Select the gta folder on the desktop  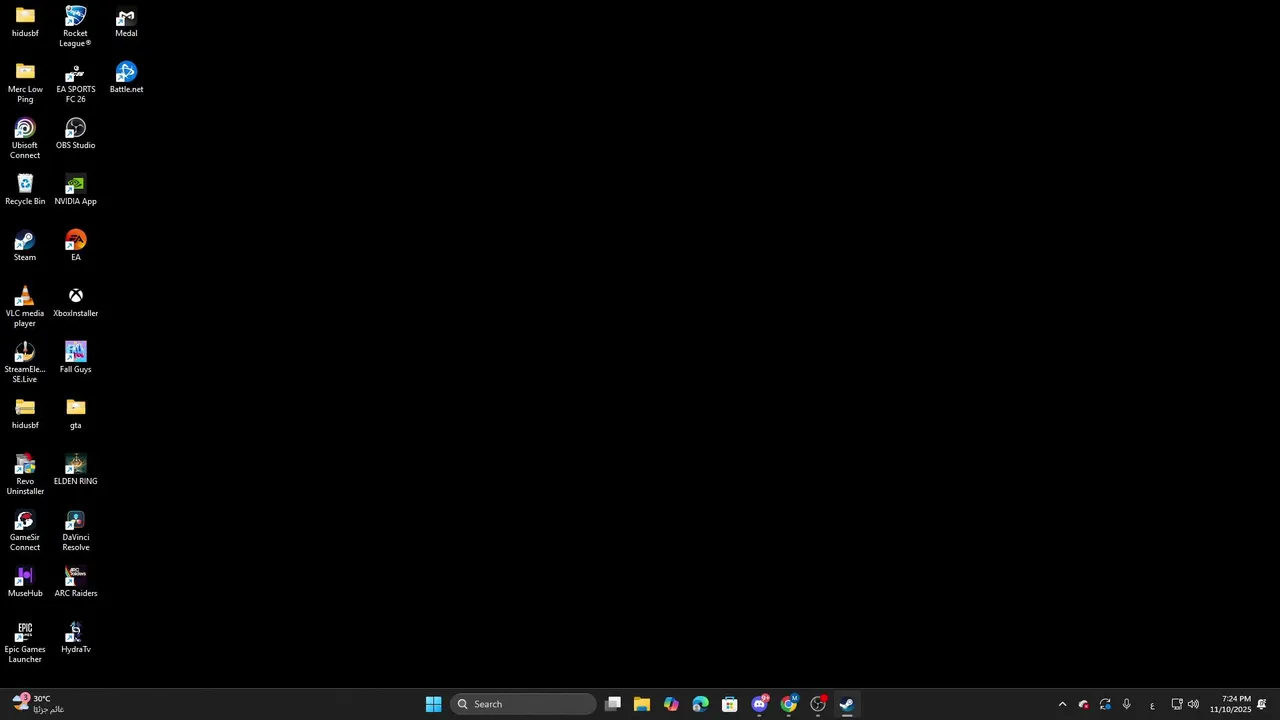(75, 414)
